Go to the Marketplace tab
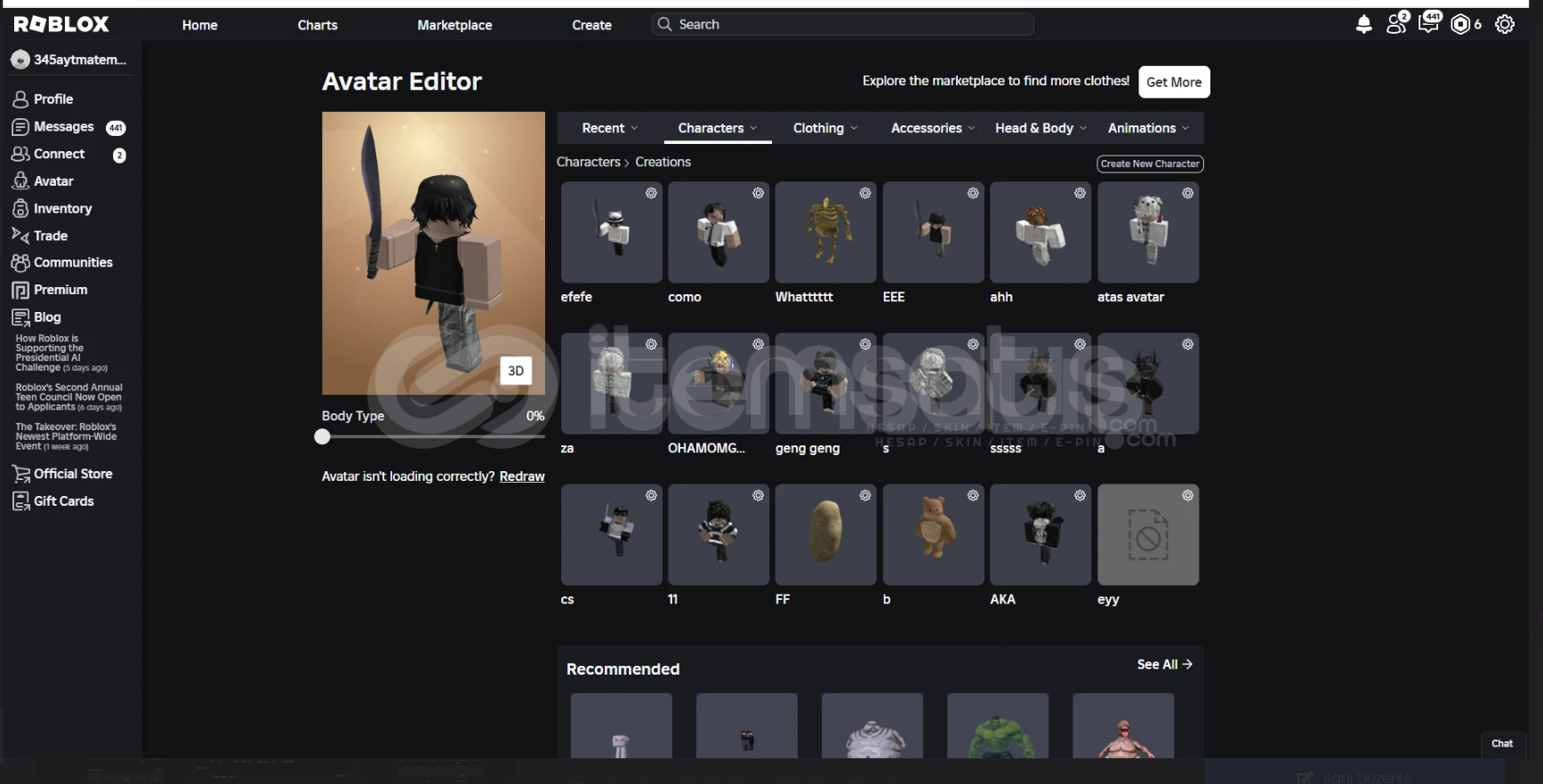The image size is (1543, 784). click(x=454, y=25)
